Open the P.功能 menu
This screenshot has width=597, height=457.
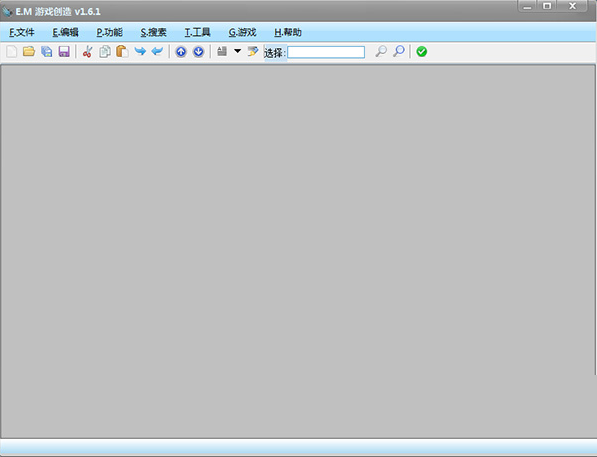click(x=110, y=32)
